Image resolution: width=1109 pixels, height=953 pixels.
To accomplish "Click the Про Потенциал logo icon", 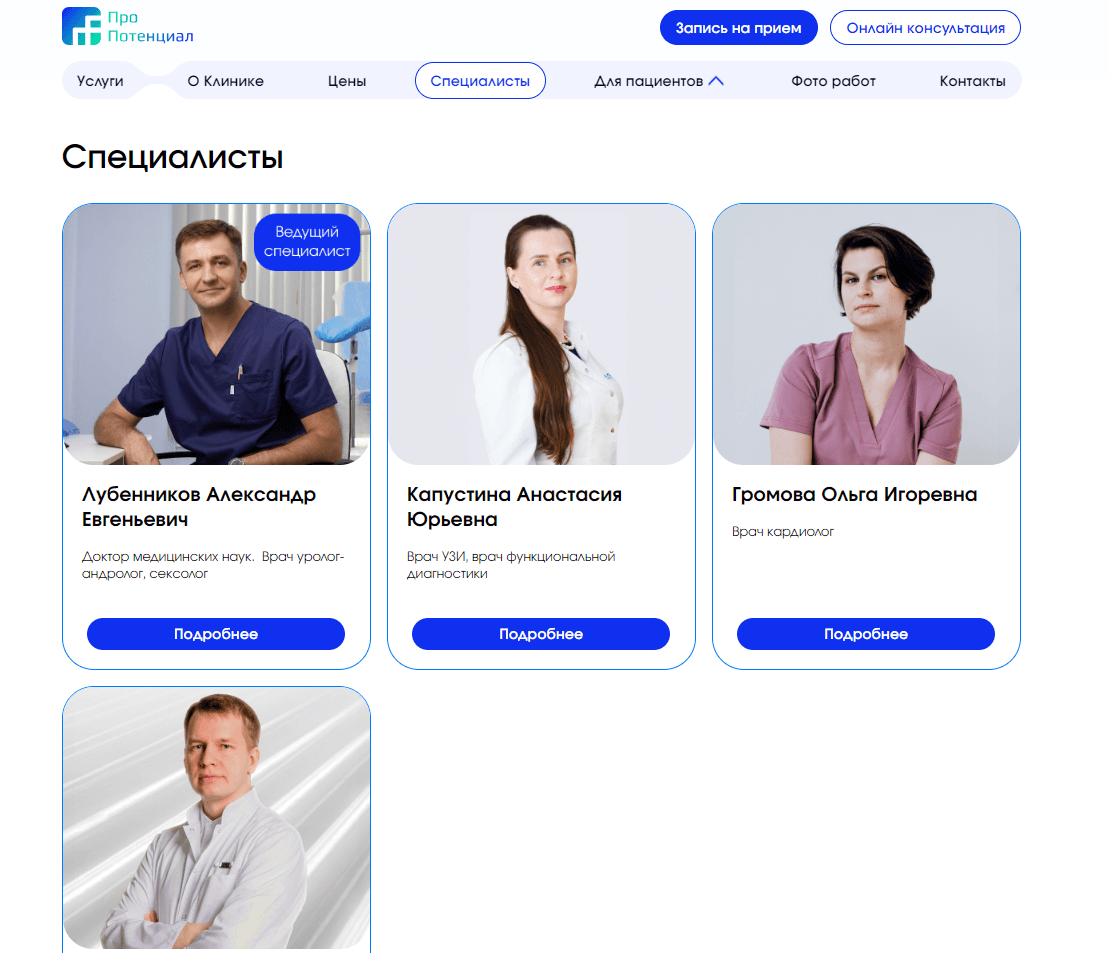I will tap(81, 26).
